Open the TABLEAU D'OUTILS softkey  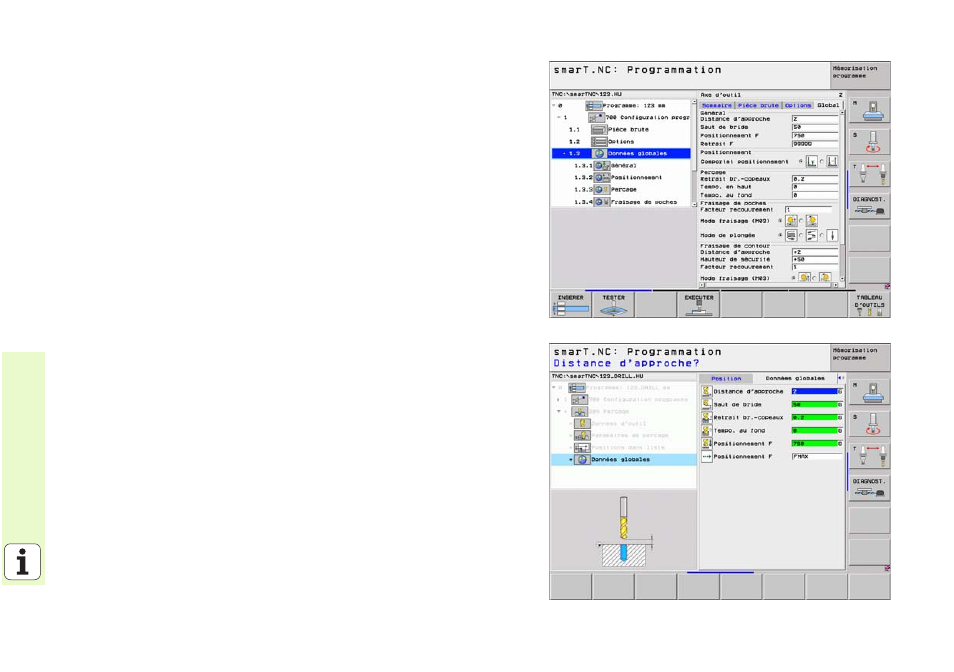pyautogui.click(x=869, y=304)
